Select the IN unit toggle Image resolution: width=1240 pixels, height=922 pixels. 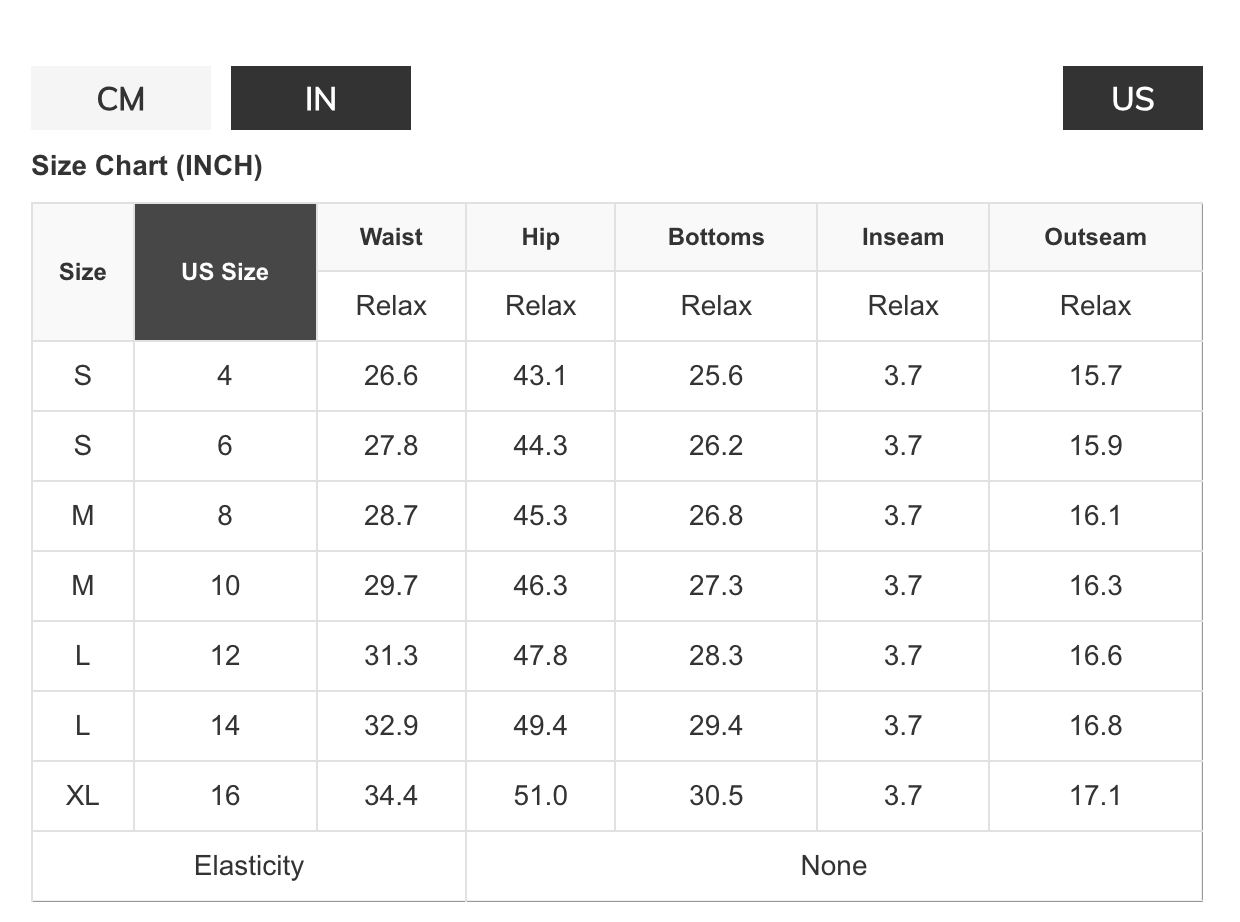coord(320,98)
